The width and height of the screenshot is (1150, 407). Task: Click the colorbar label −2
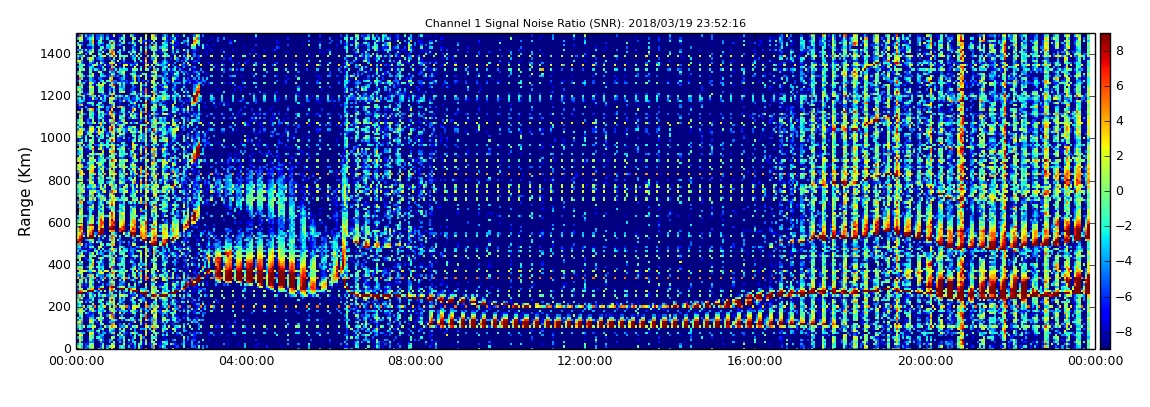(x=1123, y=226)
